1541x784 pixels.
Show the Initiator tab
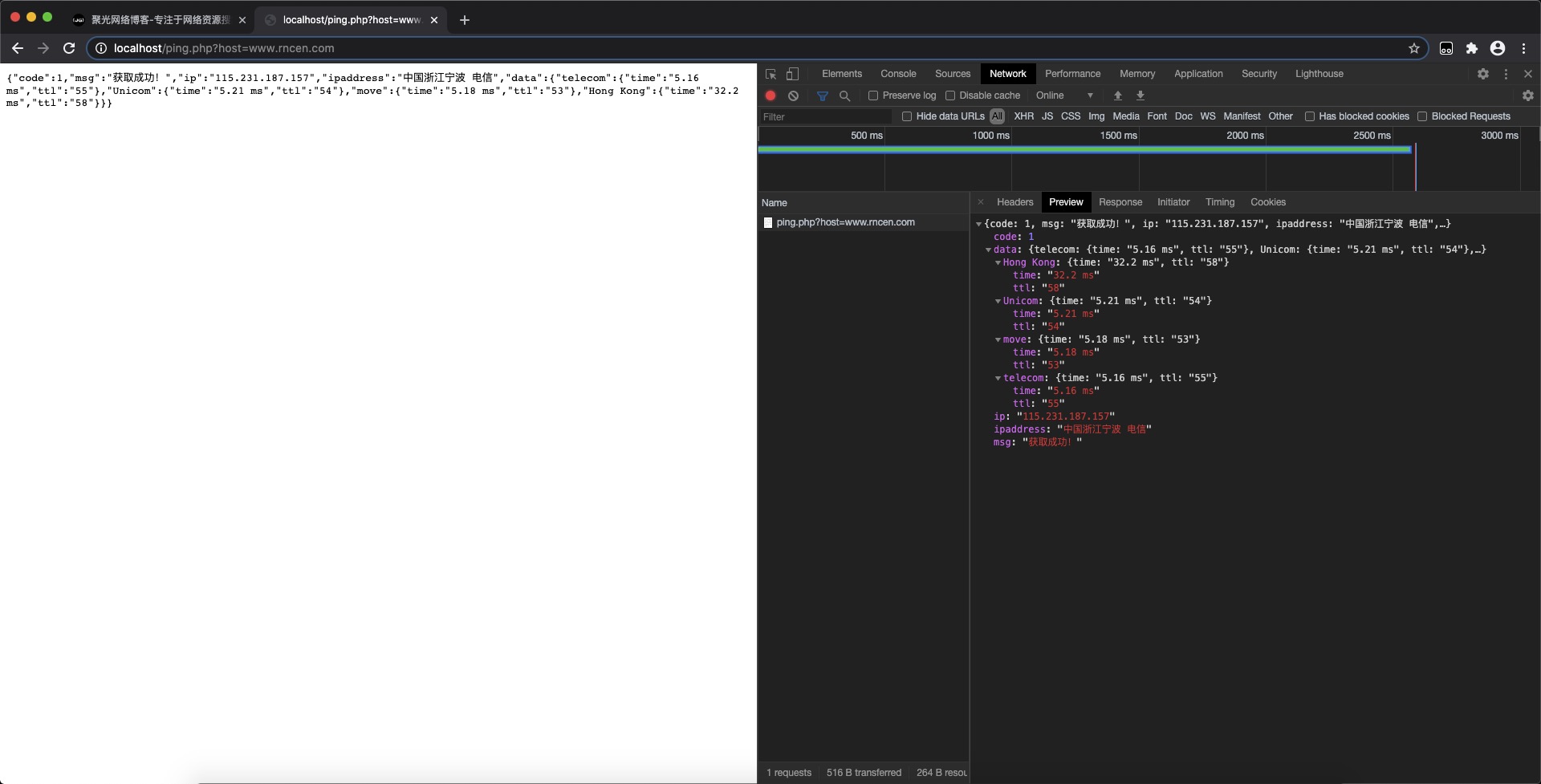1173,202
